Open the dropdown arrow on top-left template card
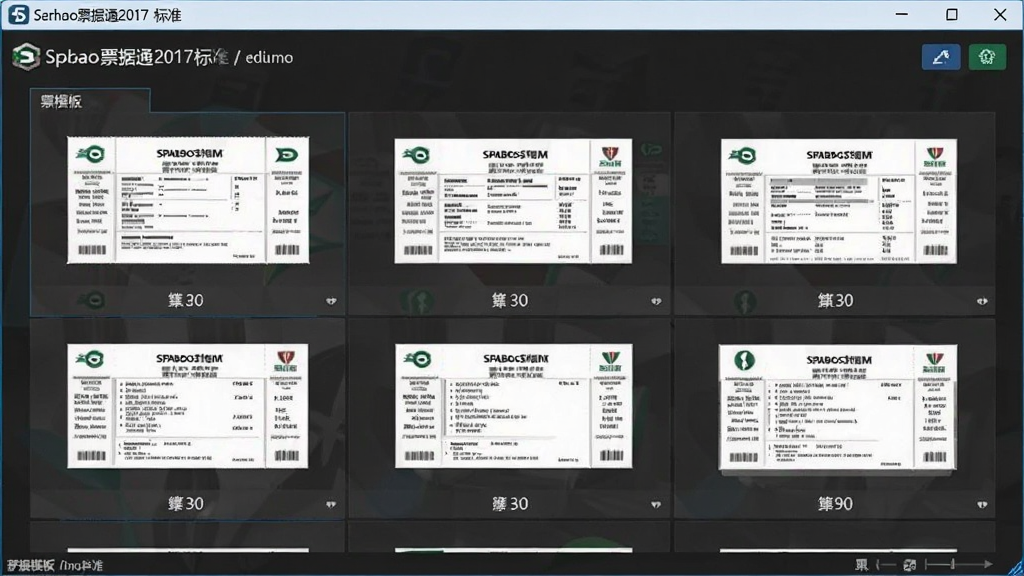1024x576 pixels. click(x=331, y=301)
